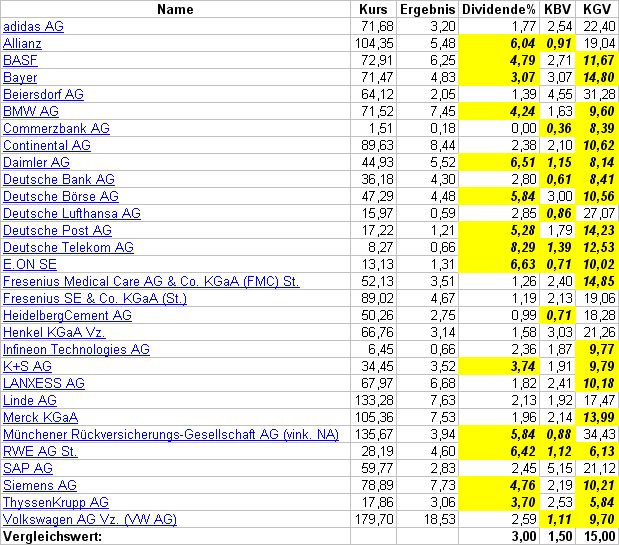
Task: Select the Beiersdorf AG link
Action: [x=43, y=94]
